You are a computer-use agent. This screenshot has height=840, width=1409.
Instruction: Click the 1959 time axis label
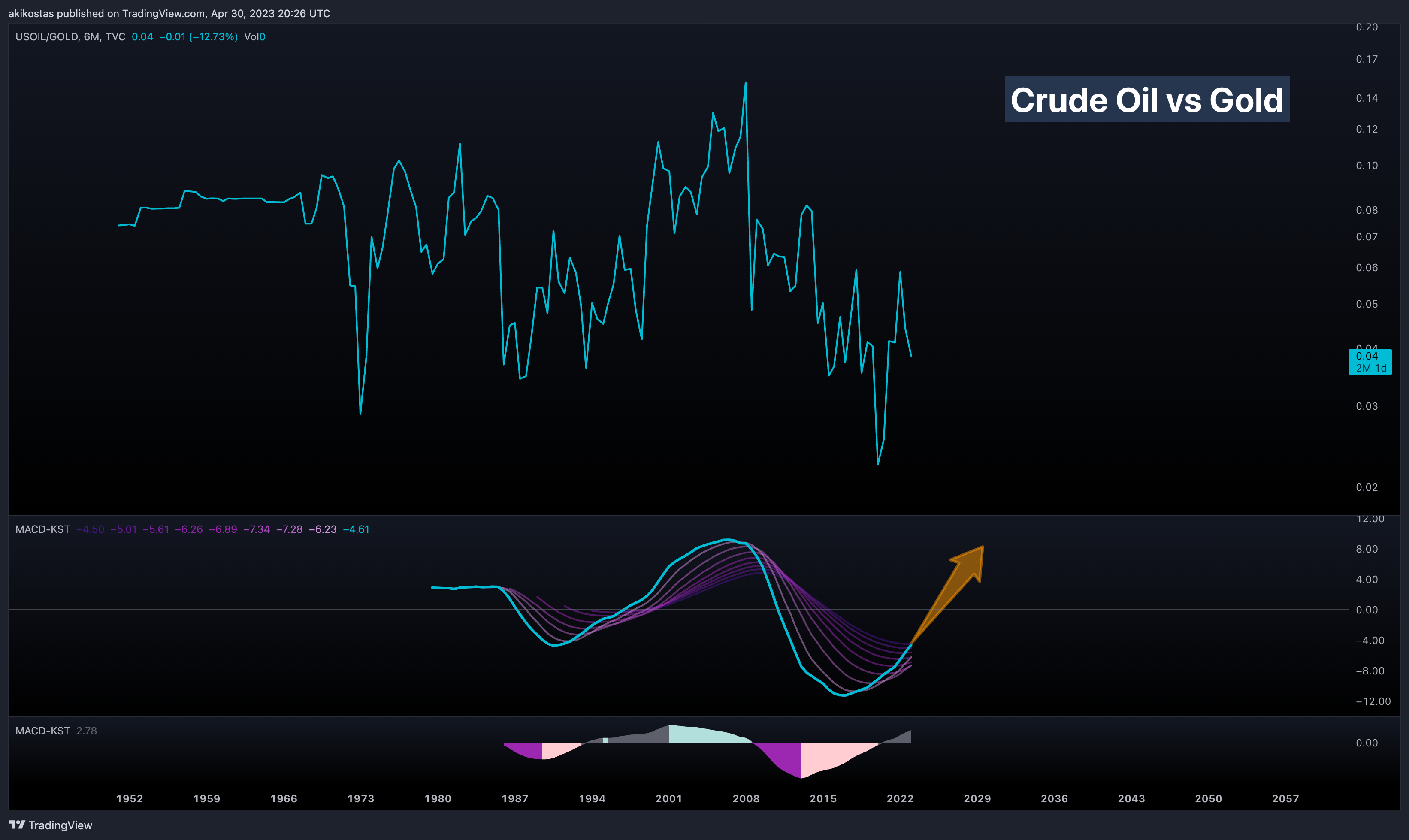coord(207,799)
